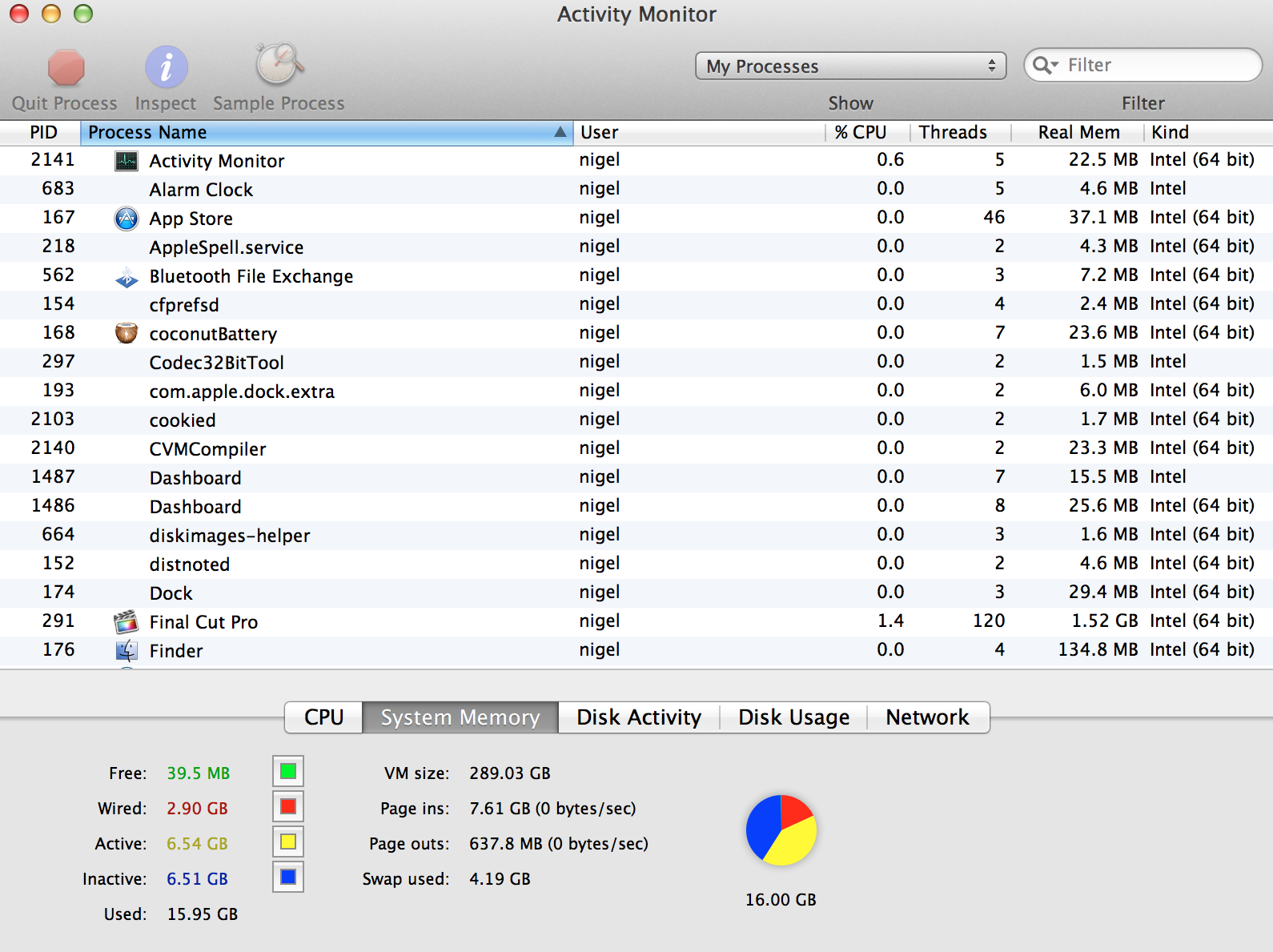Click the Finder process icon
Screen dimensions: 1273x952
point(126,651)
